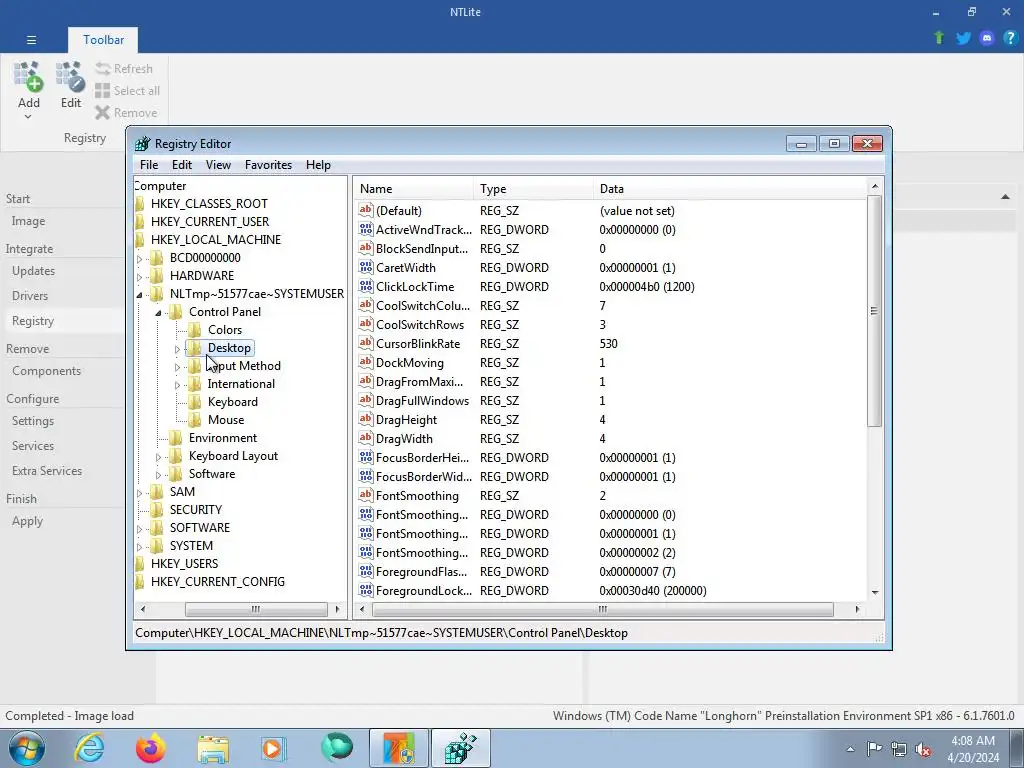Show hidden tray icons arrow

click(x=850, y=748)
